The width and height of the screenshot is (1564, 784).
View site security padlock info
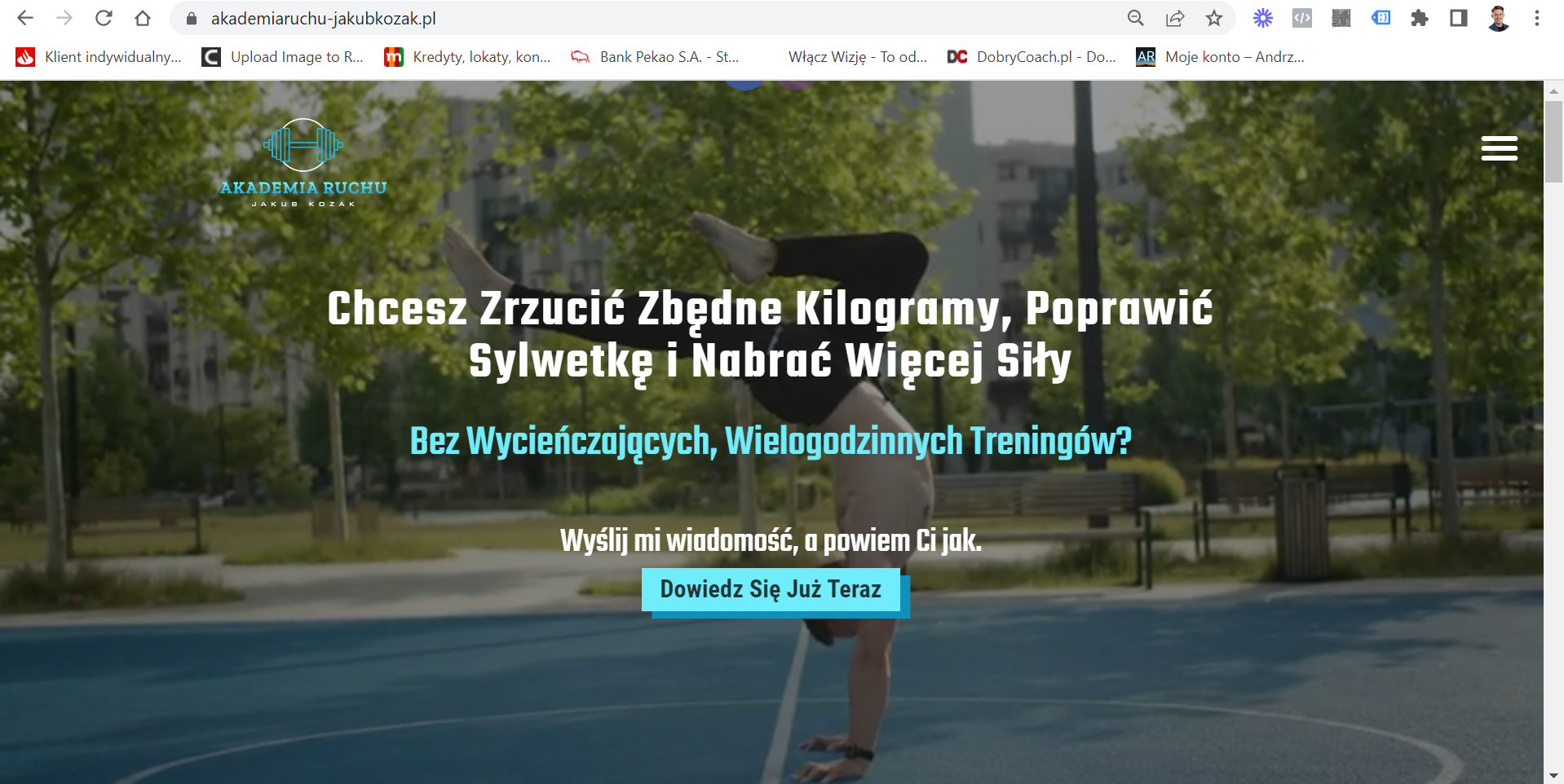(x=192, y=19)
